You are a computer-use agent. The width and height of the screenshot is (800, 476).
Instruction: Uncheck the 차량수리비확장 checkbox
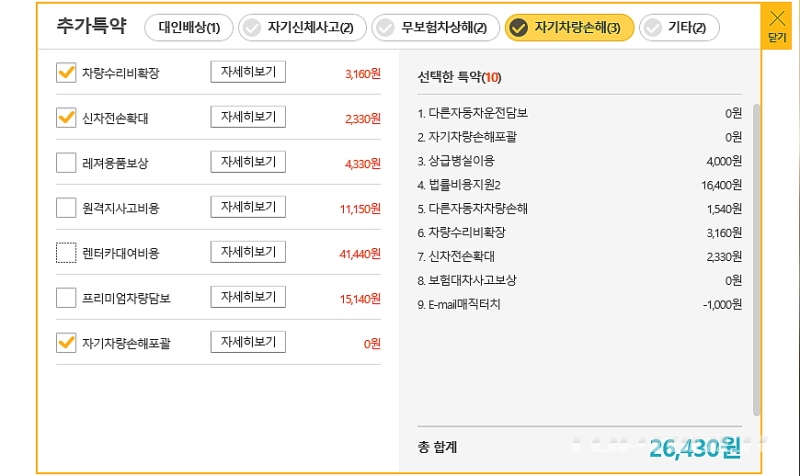pos(66,73)
